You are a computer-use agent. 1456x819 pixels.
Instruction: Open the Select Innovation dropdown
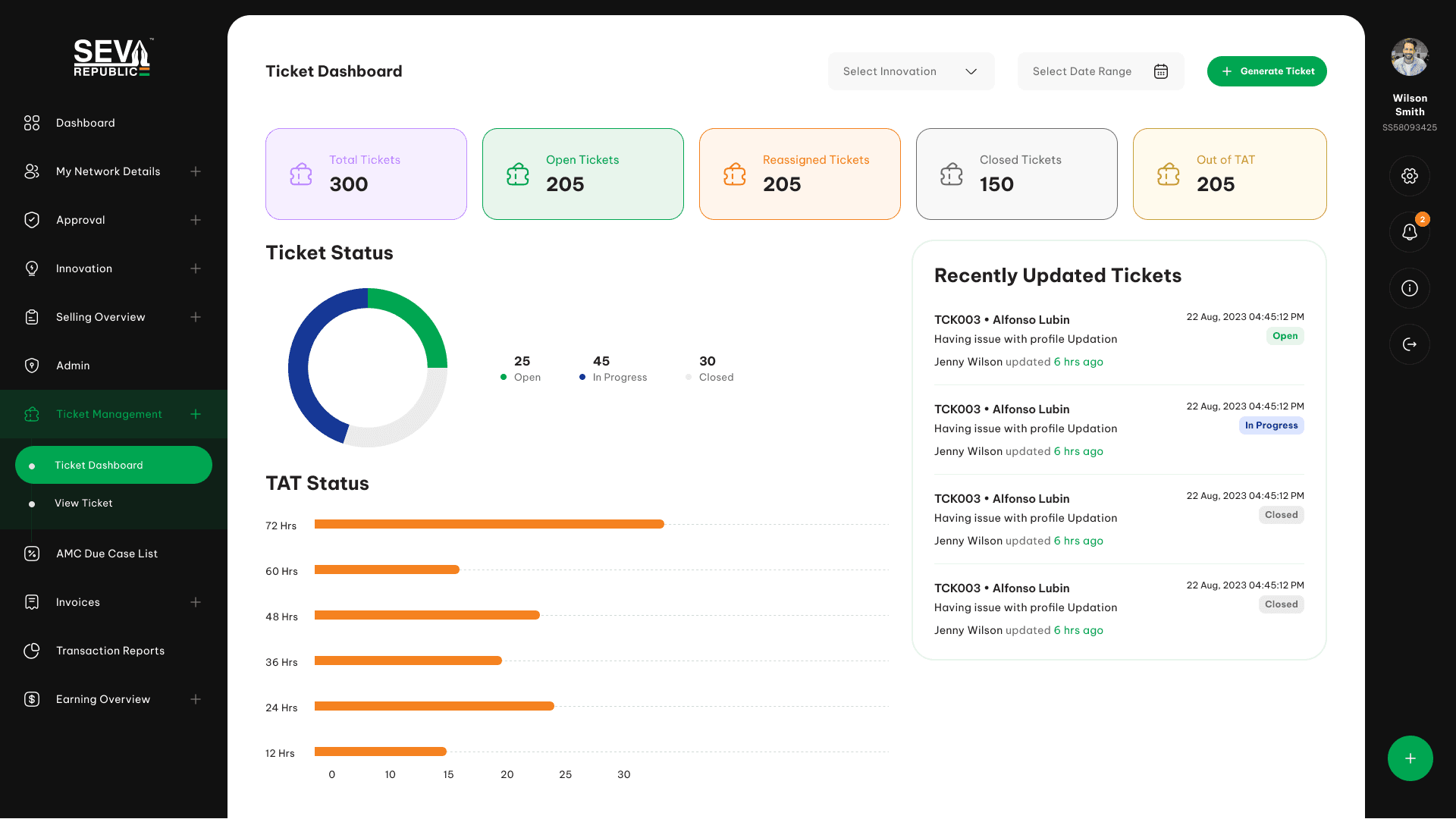(x=911, y=71)
